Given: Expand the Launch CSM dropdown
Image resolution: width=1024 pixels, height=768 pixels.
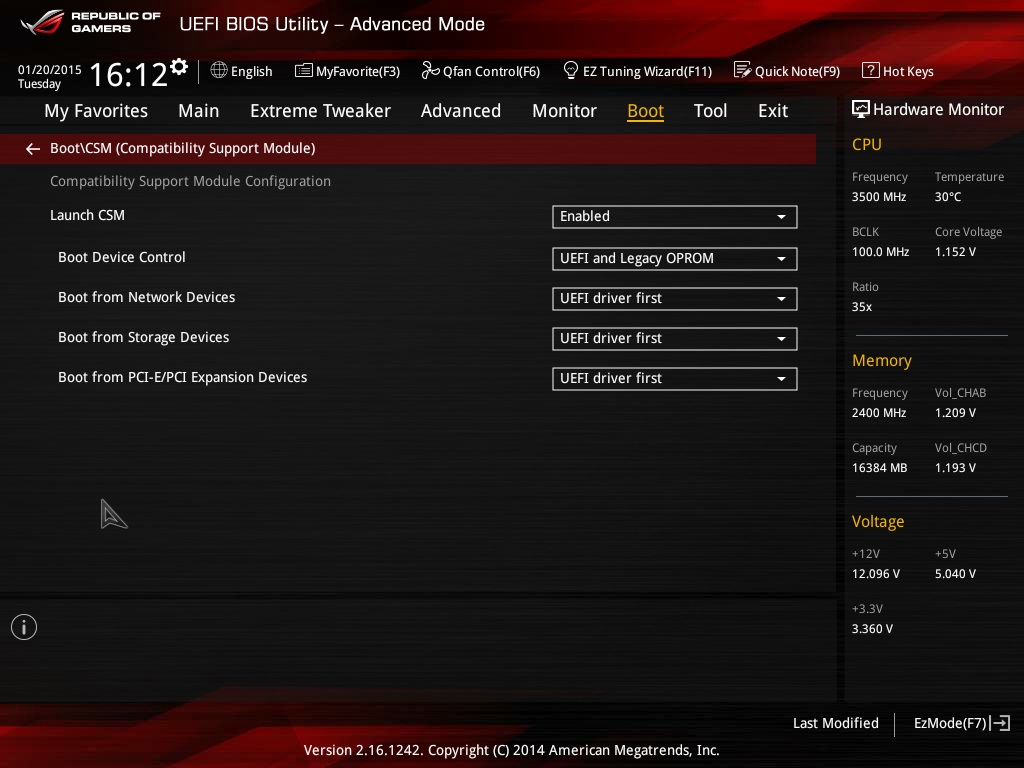Looking at the screenshot, I should pos(674,217).
